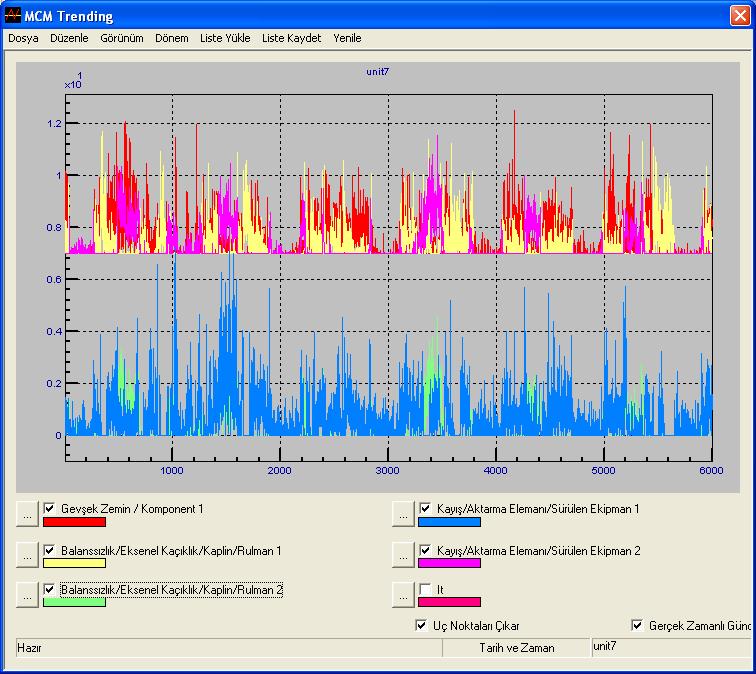Viewport: 756px width, 674px height.
Task: Click the browse button beside Gevşek Zemin
Action: 28,513
